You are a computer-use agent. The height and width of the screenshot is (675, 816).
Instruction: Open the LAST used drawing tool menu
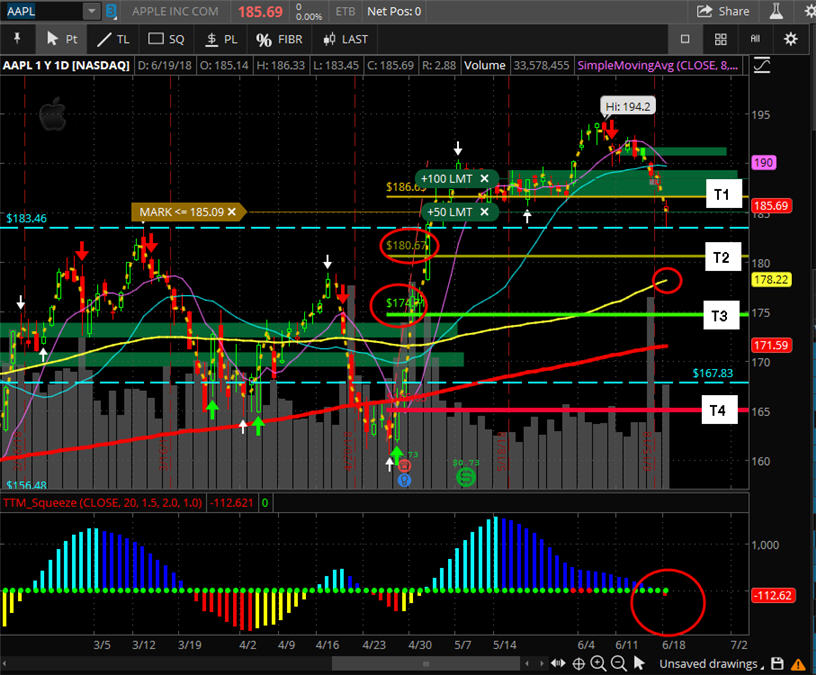coord(344,39)
